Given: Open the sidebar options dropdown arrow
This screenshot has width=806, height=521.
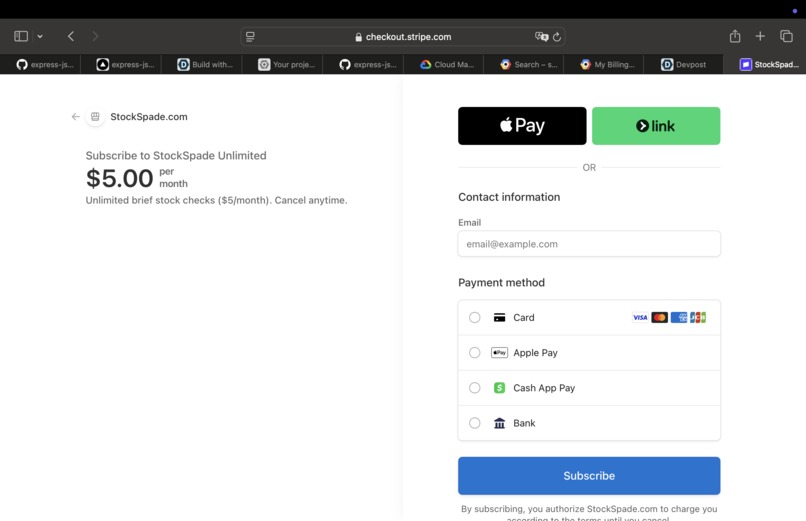Looking at the screenshot, I should tap(40, 36).
